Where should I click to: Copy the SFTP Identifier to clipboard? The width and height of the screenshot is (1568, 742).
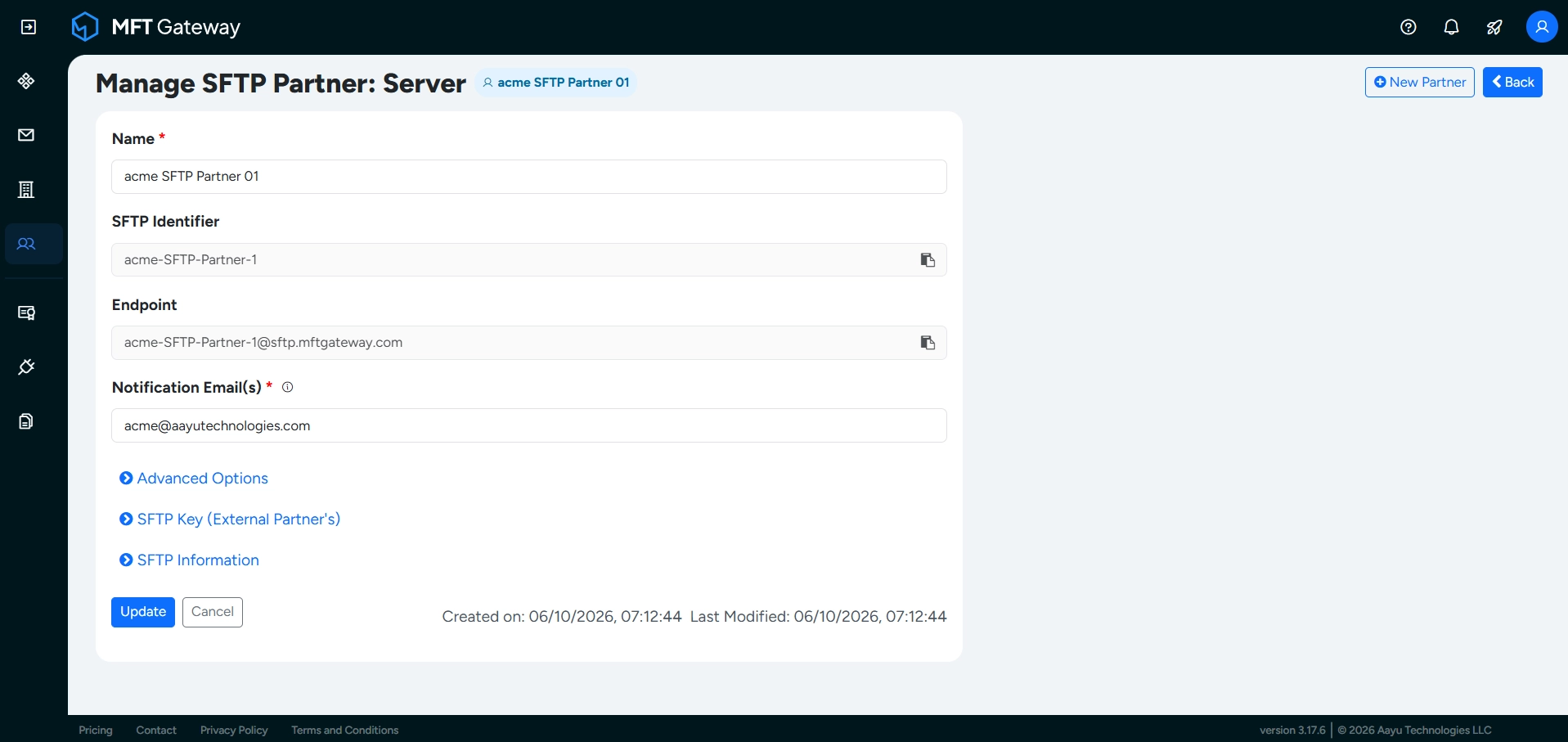point(928,260)
